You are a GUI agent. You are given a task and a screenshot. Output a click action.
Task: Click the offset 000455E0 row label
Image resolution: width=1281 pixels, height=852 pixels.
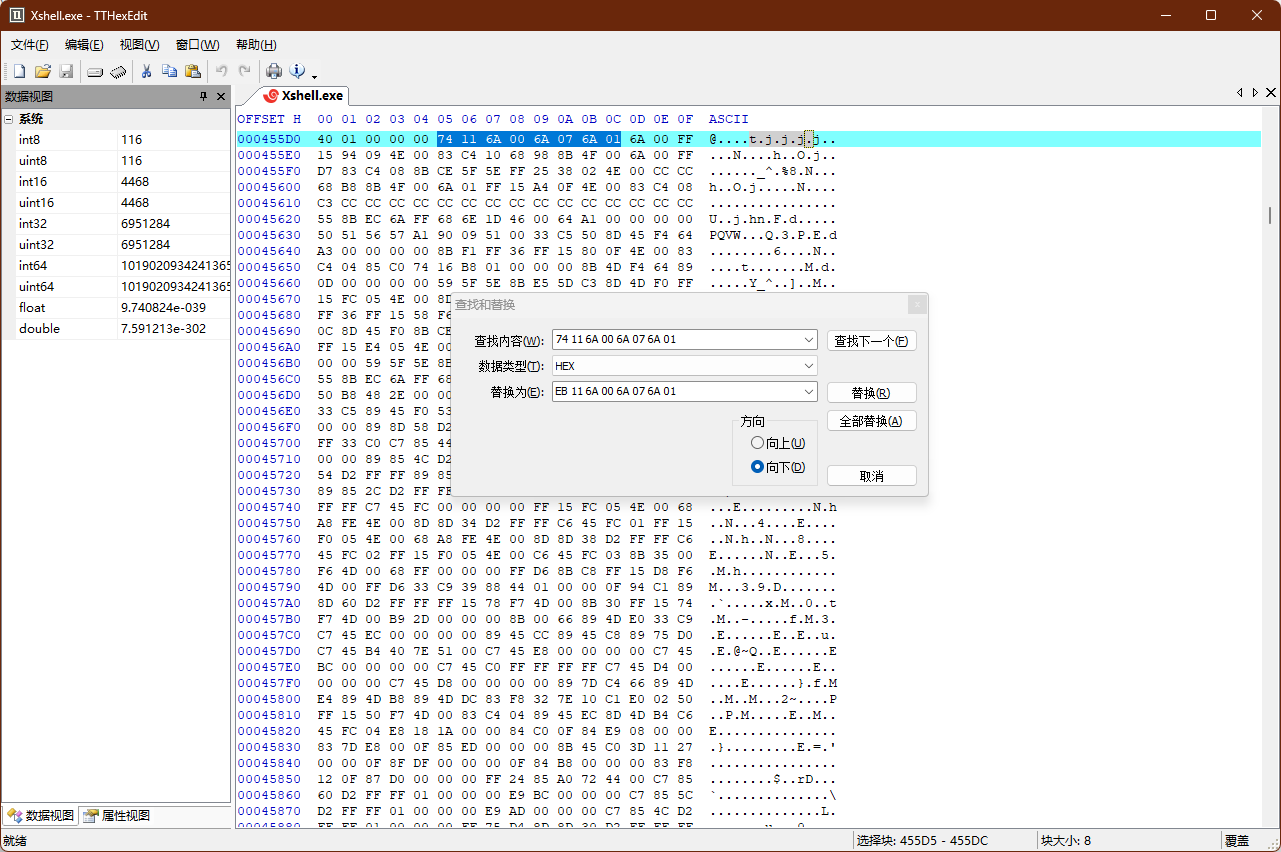269,155
